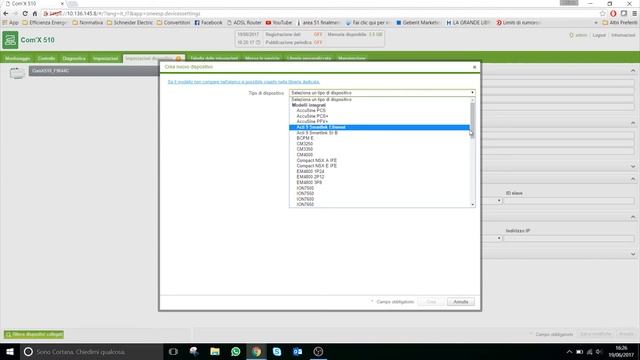The width and height of the screenshot is (640, 360).
Task: Click the Logout link in the header
Action: pyautogui.click(x=599, y=36)
